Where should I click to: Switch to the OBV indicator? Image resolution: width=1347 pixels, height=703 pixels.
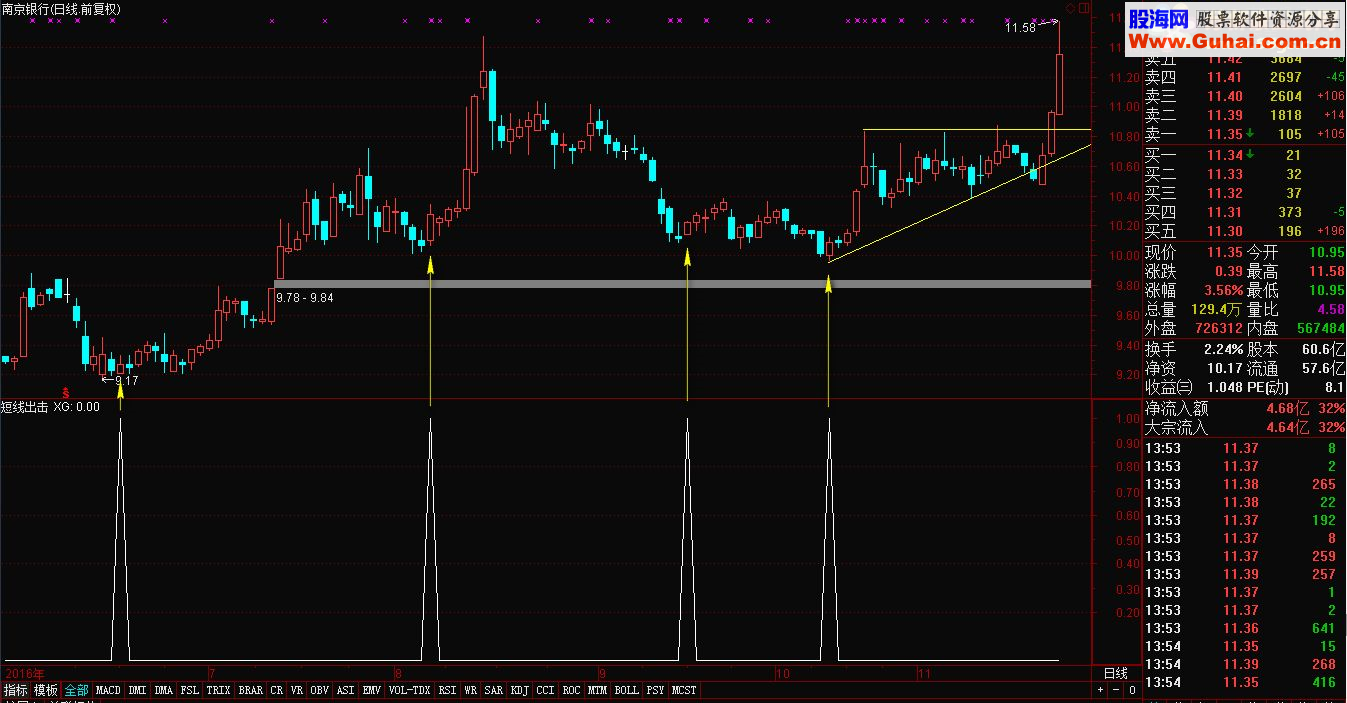pyautogui.click(x=320, y=690)
